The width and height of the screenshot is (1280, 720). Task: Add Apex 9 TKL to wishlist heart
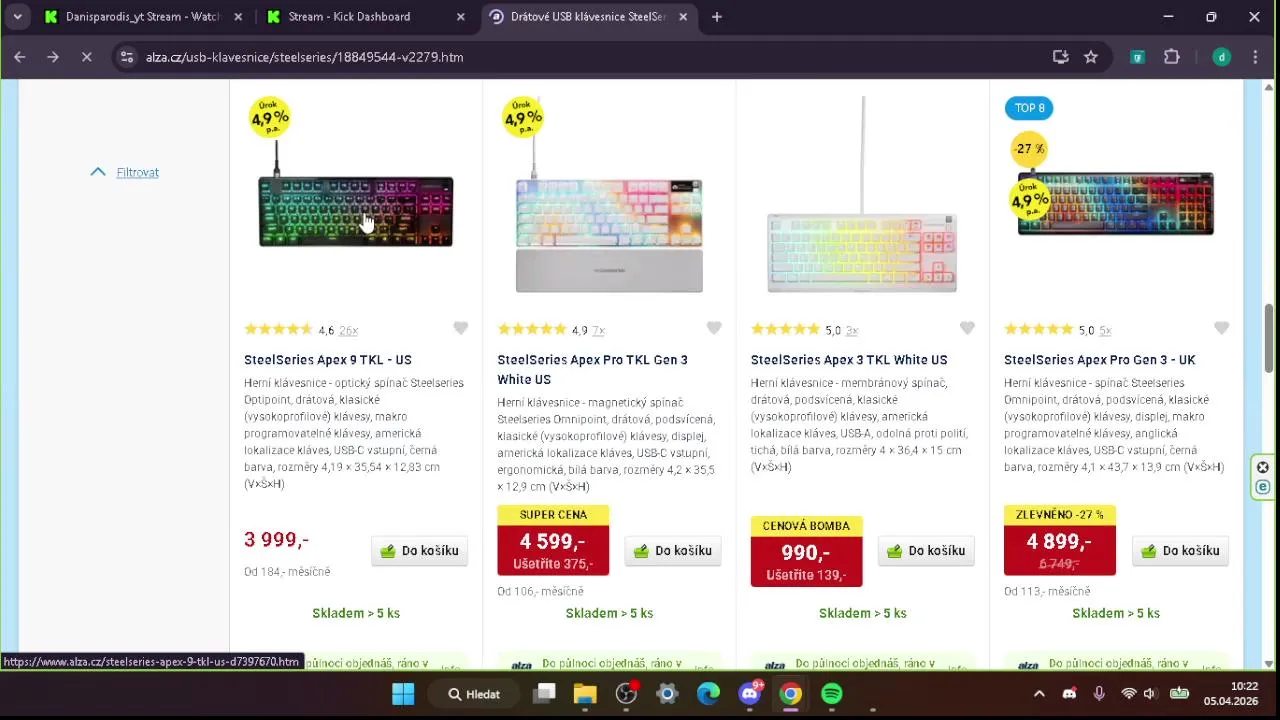point(460,329)
